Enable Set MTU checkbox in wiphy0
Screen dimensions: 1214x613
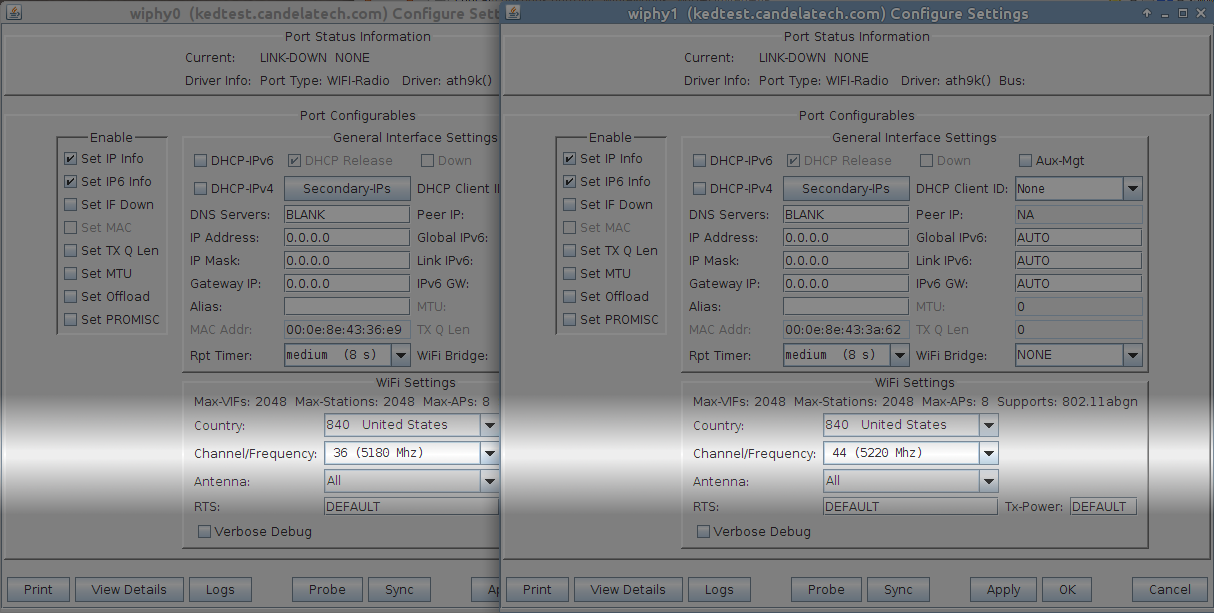point(70,273)
